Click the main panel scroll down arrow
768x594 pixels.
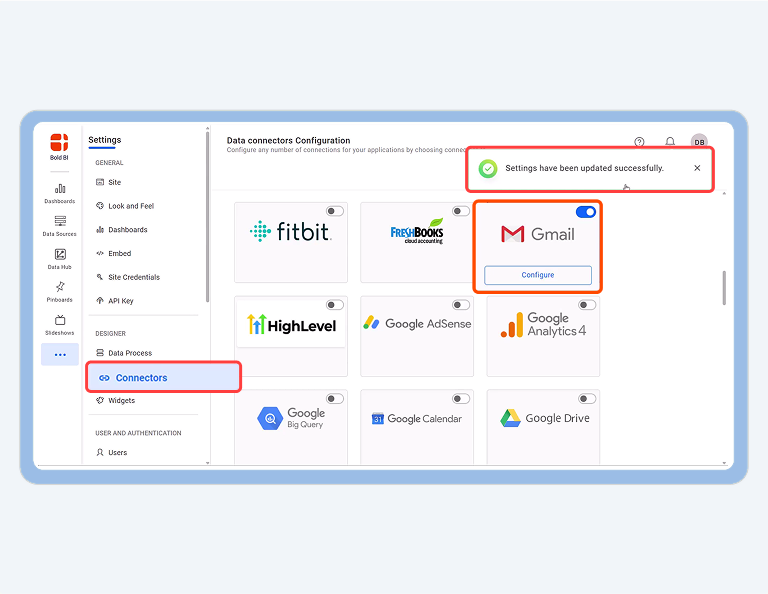click(x=724, y=462)
